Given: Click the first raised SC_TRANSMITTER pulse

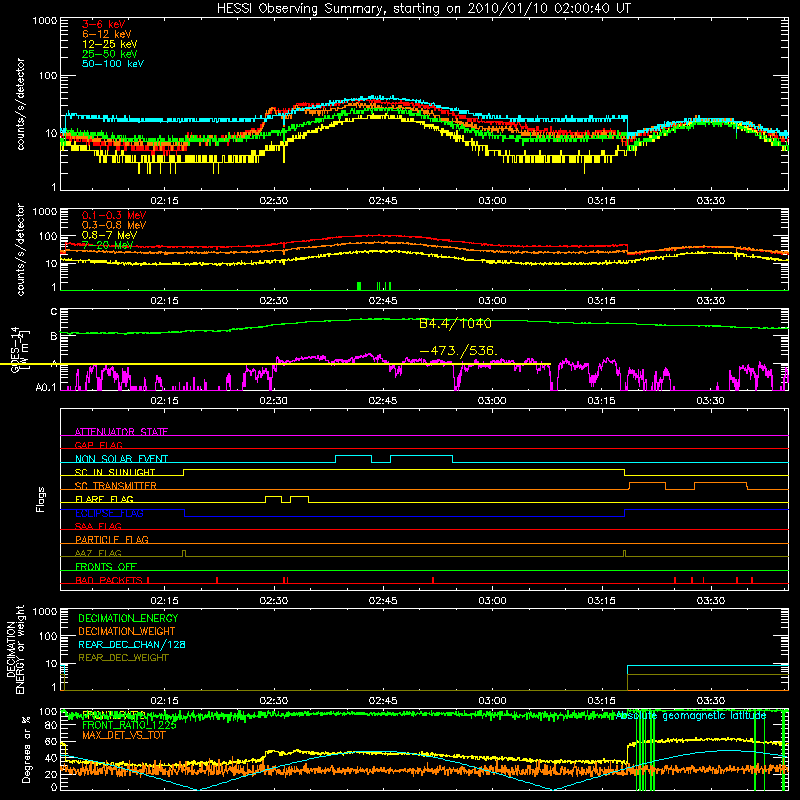Looking at the screenshot, I should (647, 485).
